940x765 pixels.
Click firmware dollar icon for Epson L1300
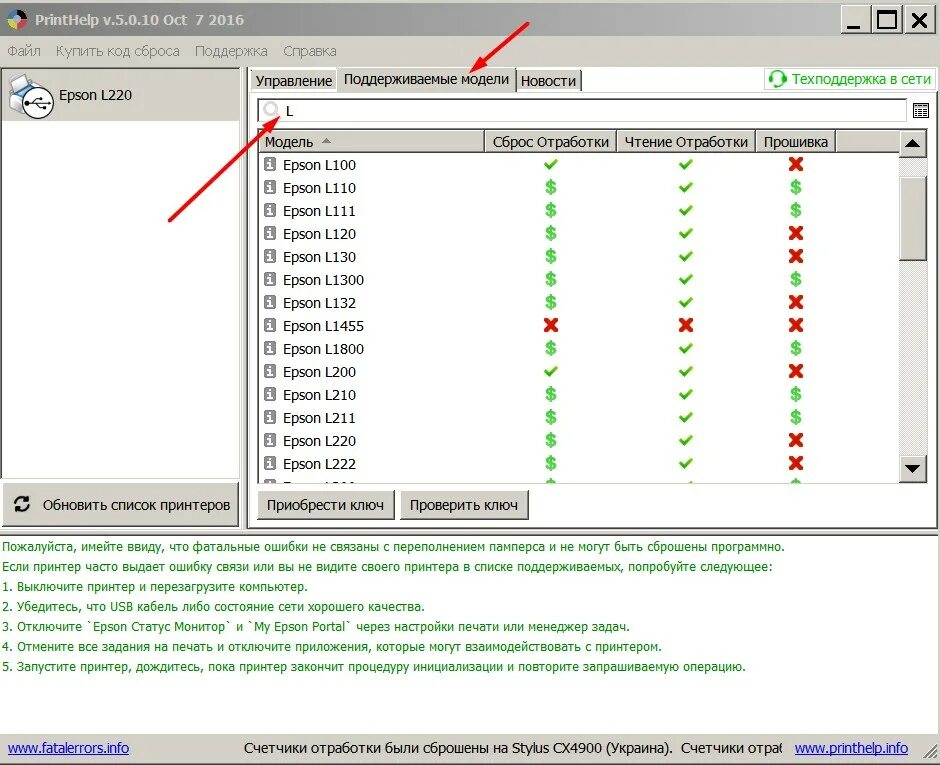[x=796, y=279]
